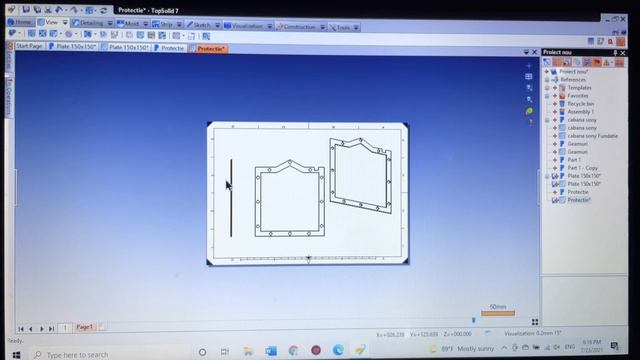Select References in project tree
640x360 pixels.
(x=573, y=80)
